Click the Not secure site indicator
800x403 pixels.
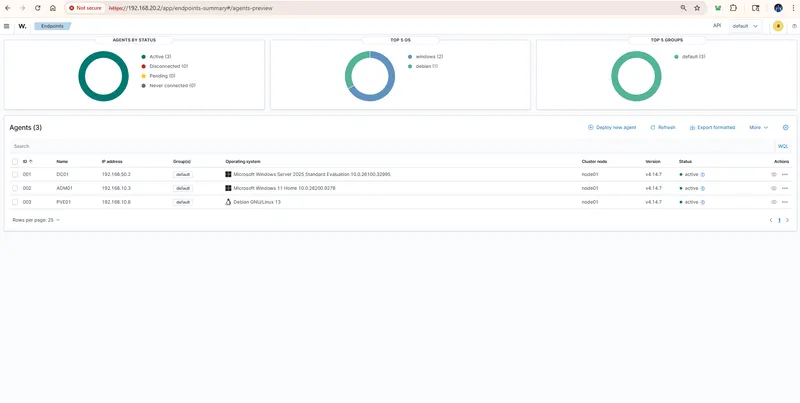pyautogui.click(x=86, y=8)
